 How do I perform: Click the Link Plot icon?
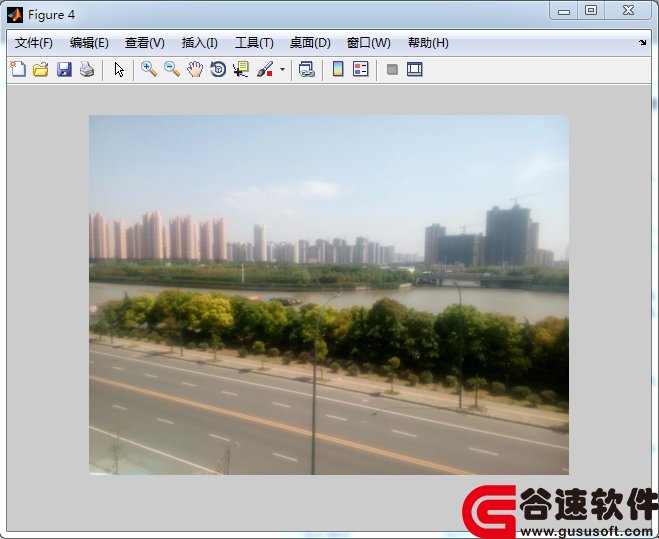[307, 69]
